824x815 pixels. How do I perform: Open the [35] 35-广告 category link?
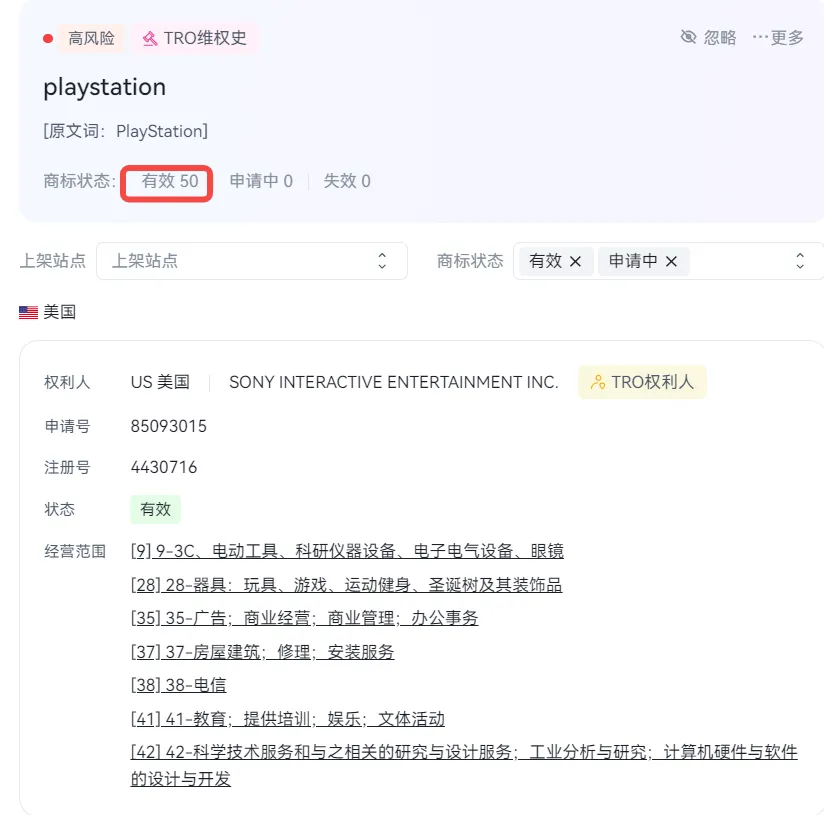pos(304,618)
